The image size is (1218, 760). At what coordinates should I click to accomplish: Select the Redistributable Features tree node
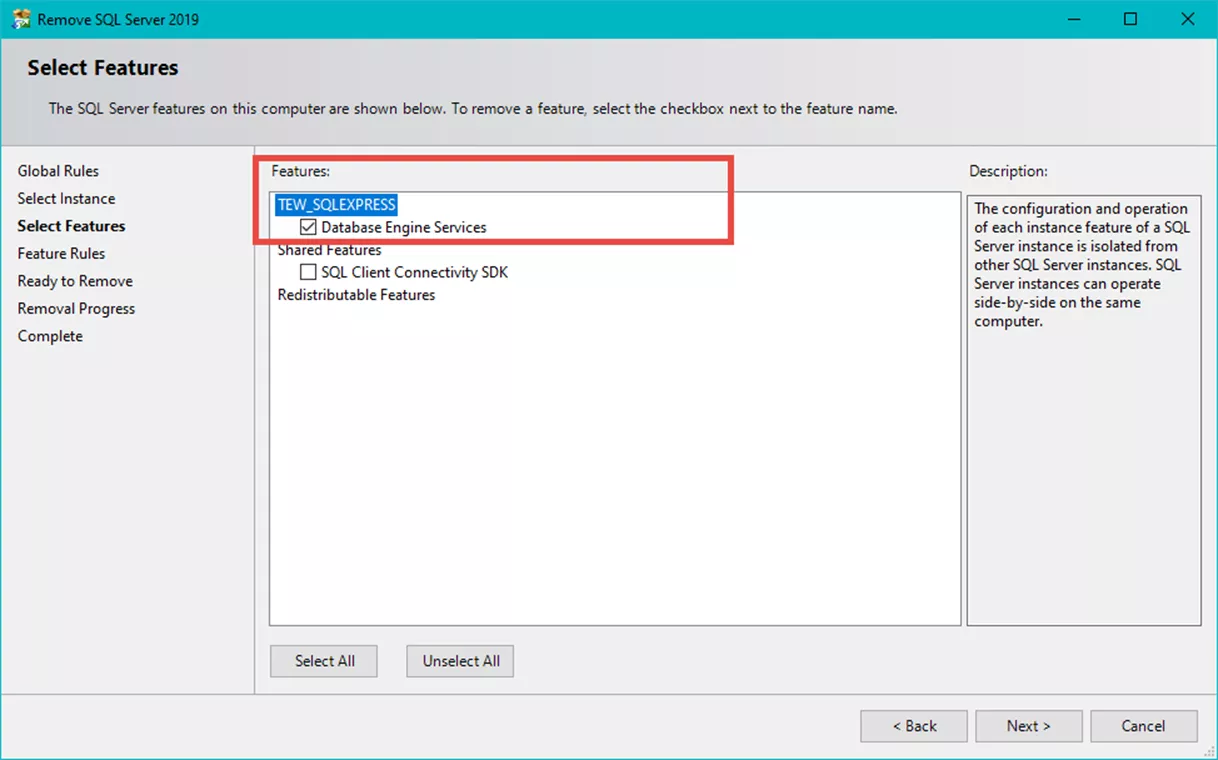point(356,295)
